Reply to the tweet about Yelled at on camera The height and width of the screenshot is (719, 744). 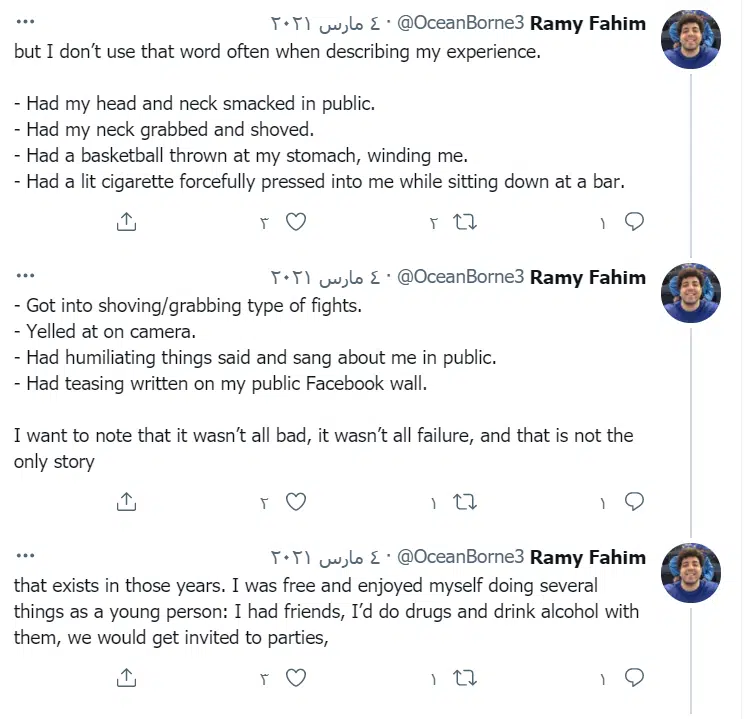[634, 502]
